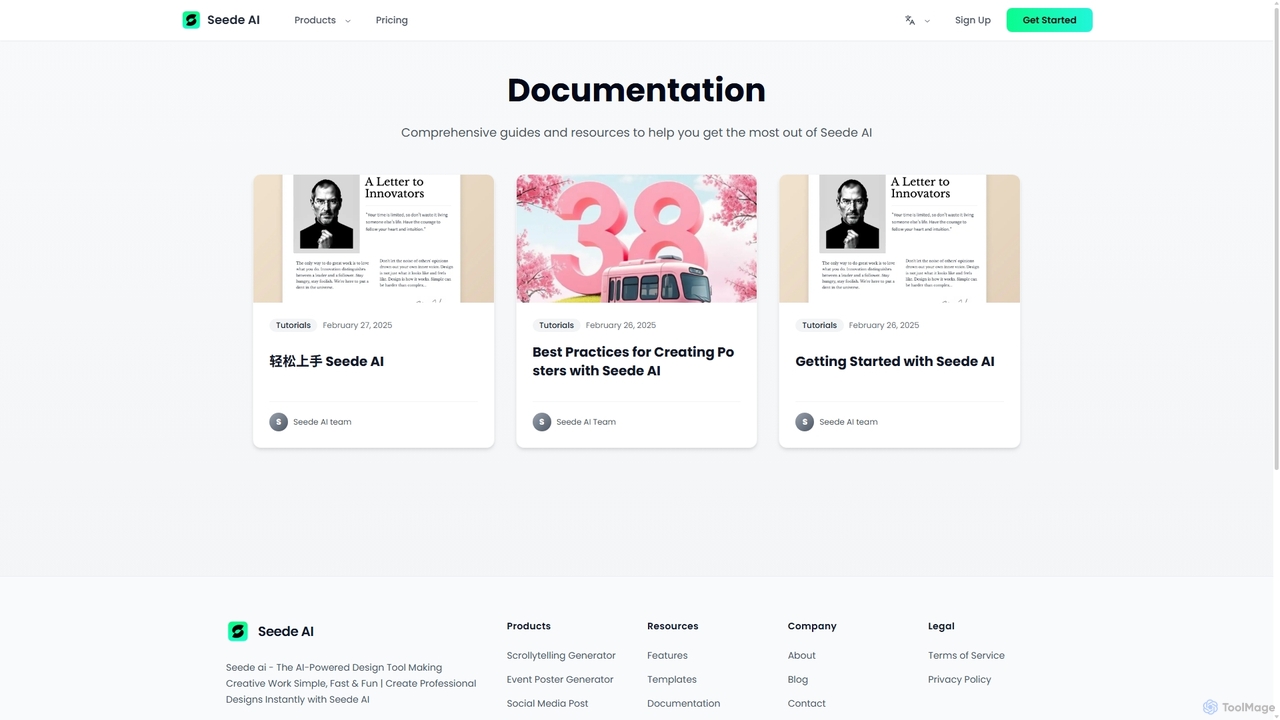Viewport: 1280px width, 720px height.
Task: Open Getting Started with Seede AI article
Action: tap(895, 362)
